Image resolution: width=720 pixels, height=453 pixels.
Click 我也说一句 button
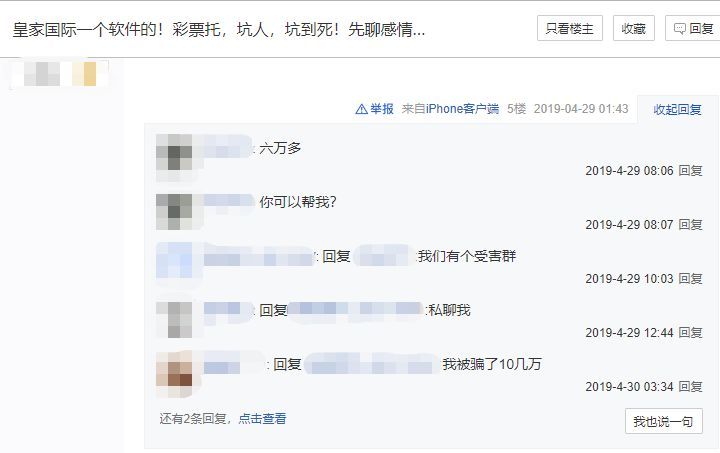point(664,421)
